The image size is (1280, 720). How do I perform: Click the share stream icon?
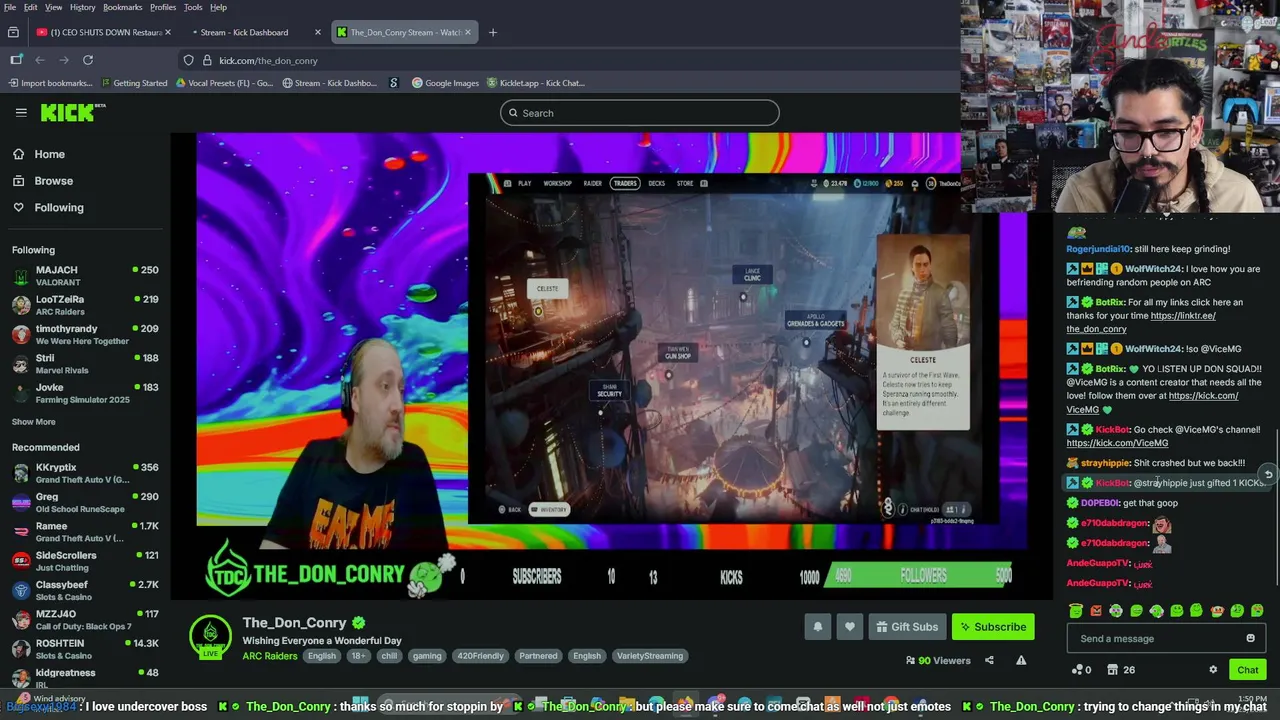pyautogui.click(x=989, y=660)
